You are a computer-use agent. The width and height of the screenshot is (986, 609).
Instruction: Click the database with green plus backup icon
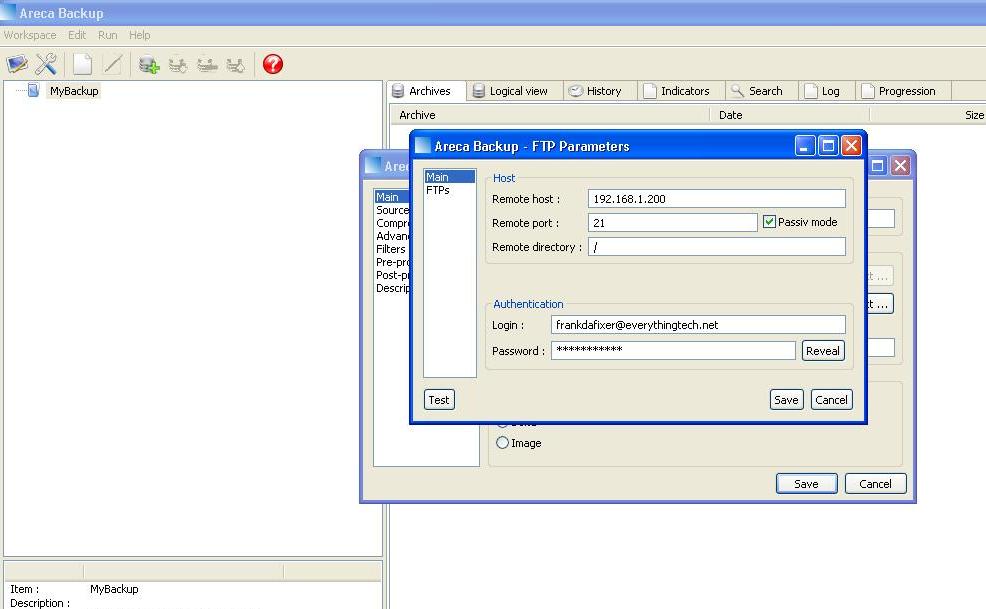[x=149, y=65]
